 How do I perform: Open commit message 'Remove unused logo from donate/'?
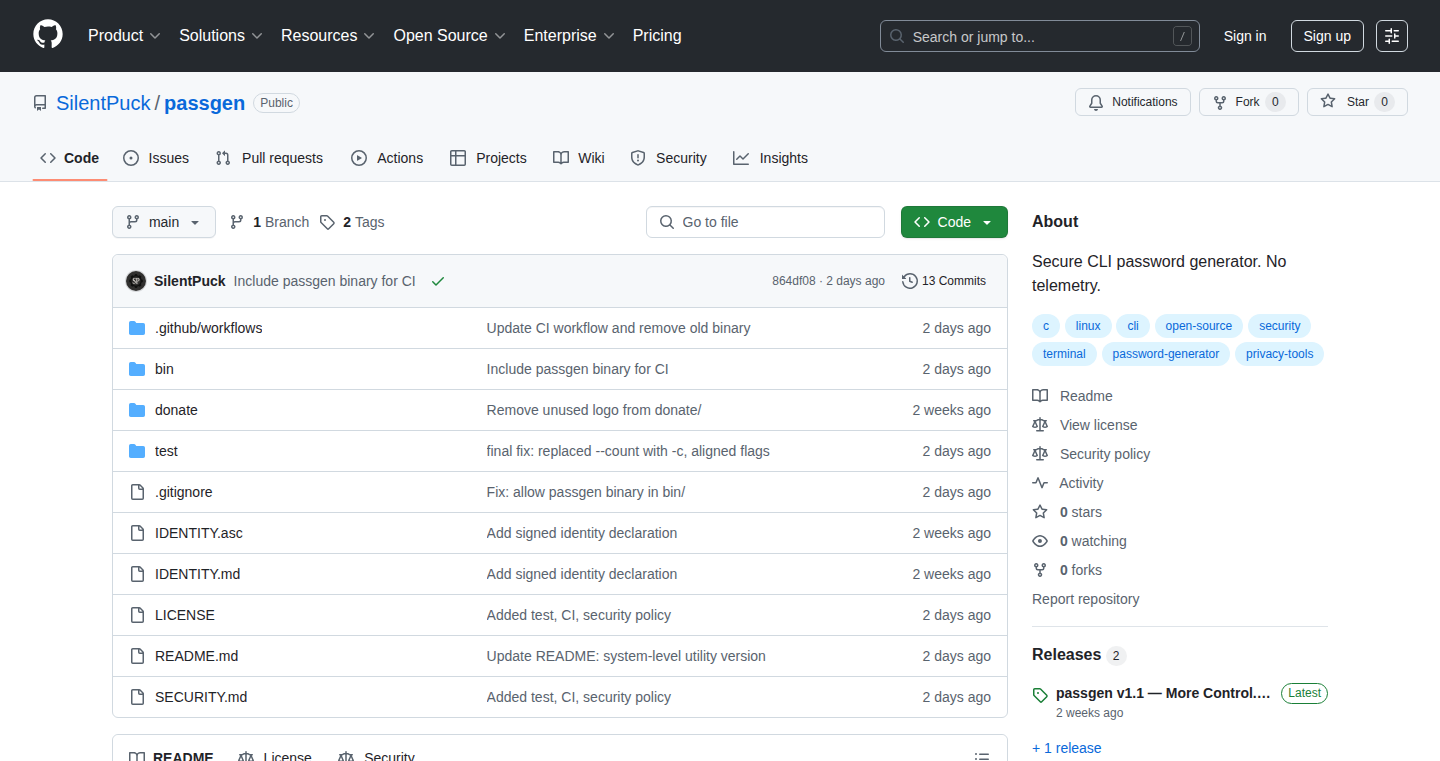tap(594, 410)
